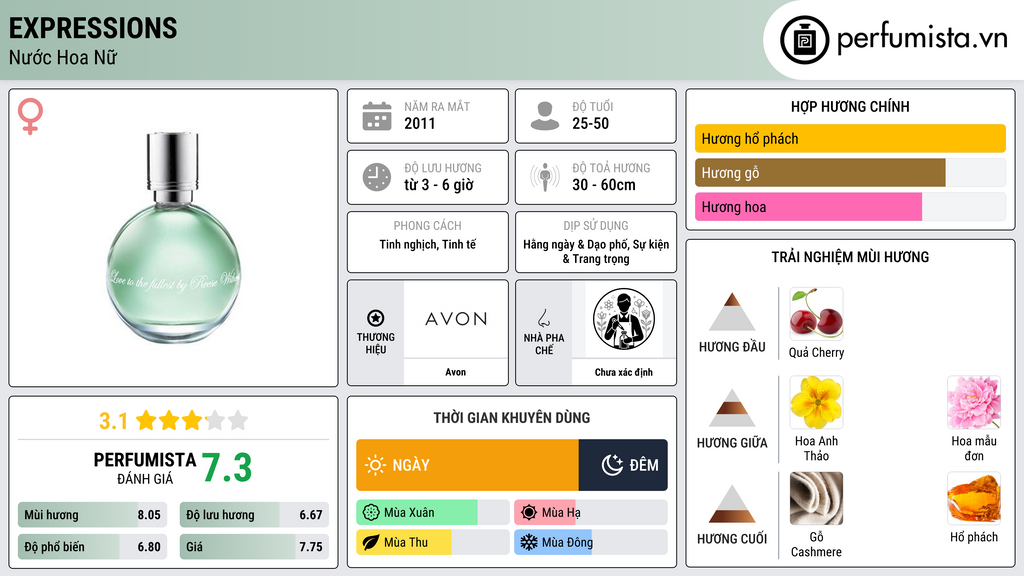Click the EXPRESSIONS title text
Viewport: 1024px width, 576px height.
[93, 28]
